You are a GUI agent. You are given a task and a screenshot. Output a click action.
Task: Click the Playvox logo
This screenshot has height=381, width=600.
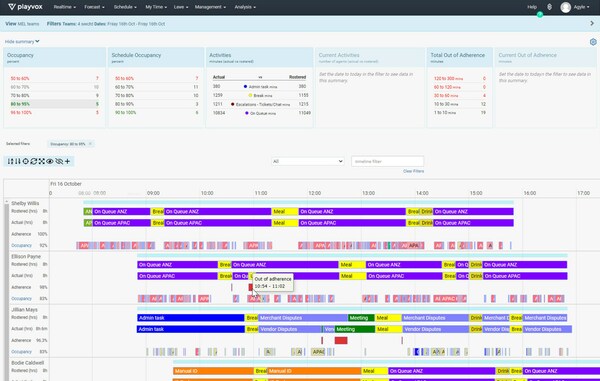25,7
